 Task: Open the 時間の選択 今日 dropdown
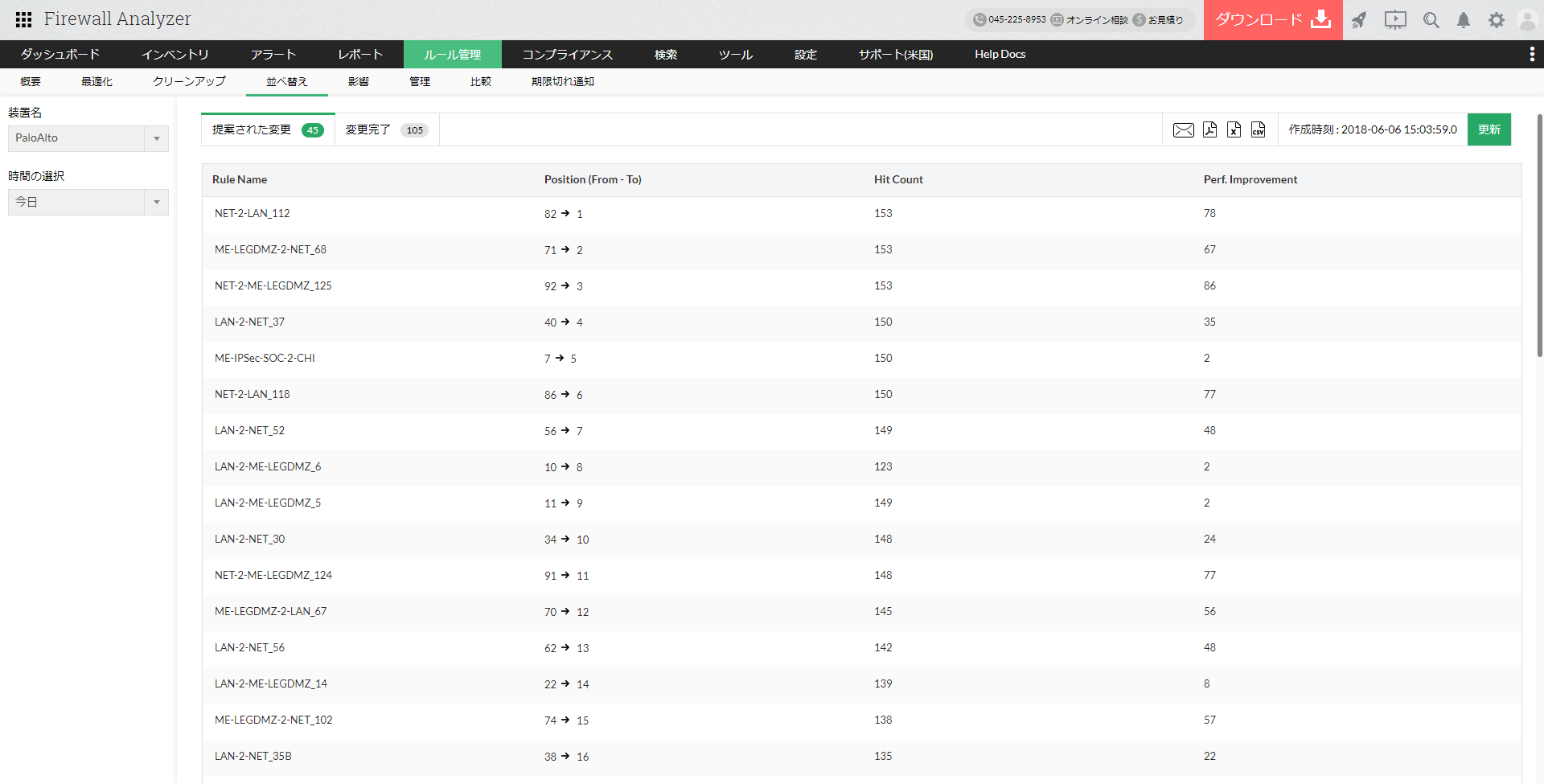(x=88, y=202)
